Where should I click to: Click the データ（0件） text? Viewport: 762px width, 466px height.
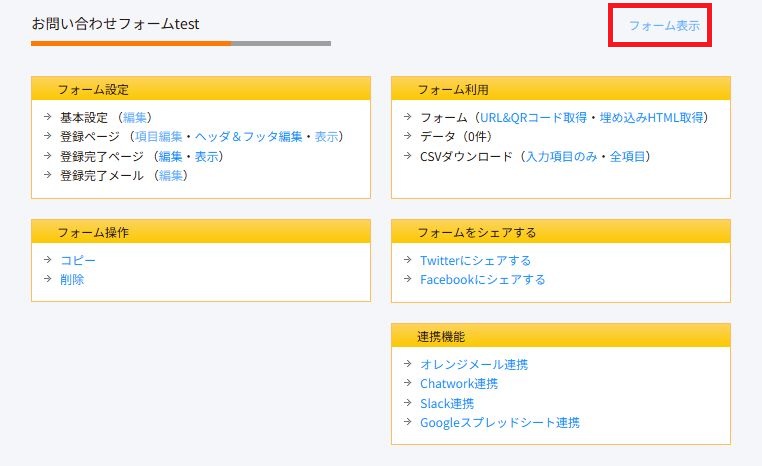click(x=456, y=137)
